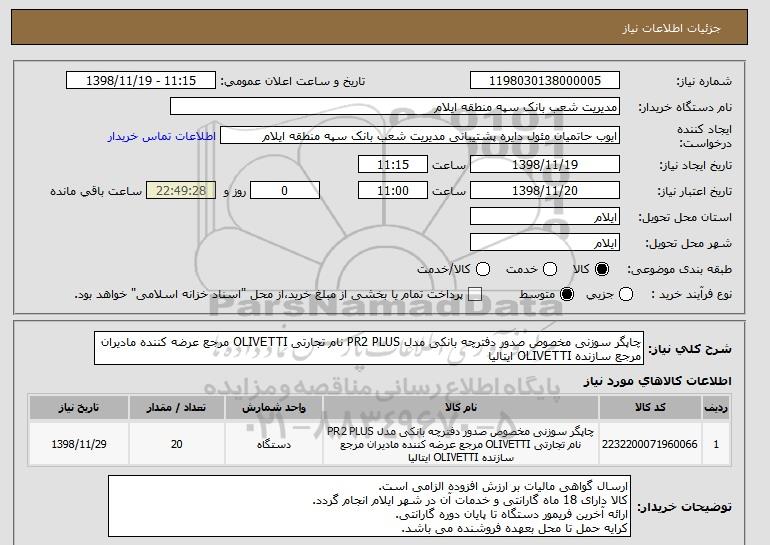This screenshot has width=770, height=545.
Task: Click the creation time field 11:15
Action: tap(393, 164)
